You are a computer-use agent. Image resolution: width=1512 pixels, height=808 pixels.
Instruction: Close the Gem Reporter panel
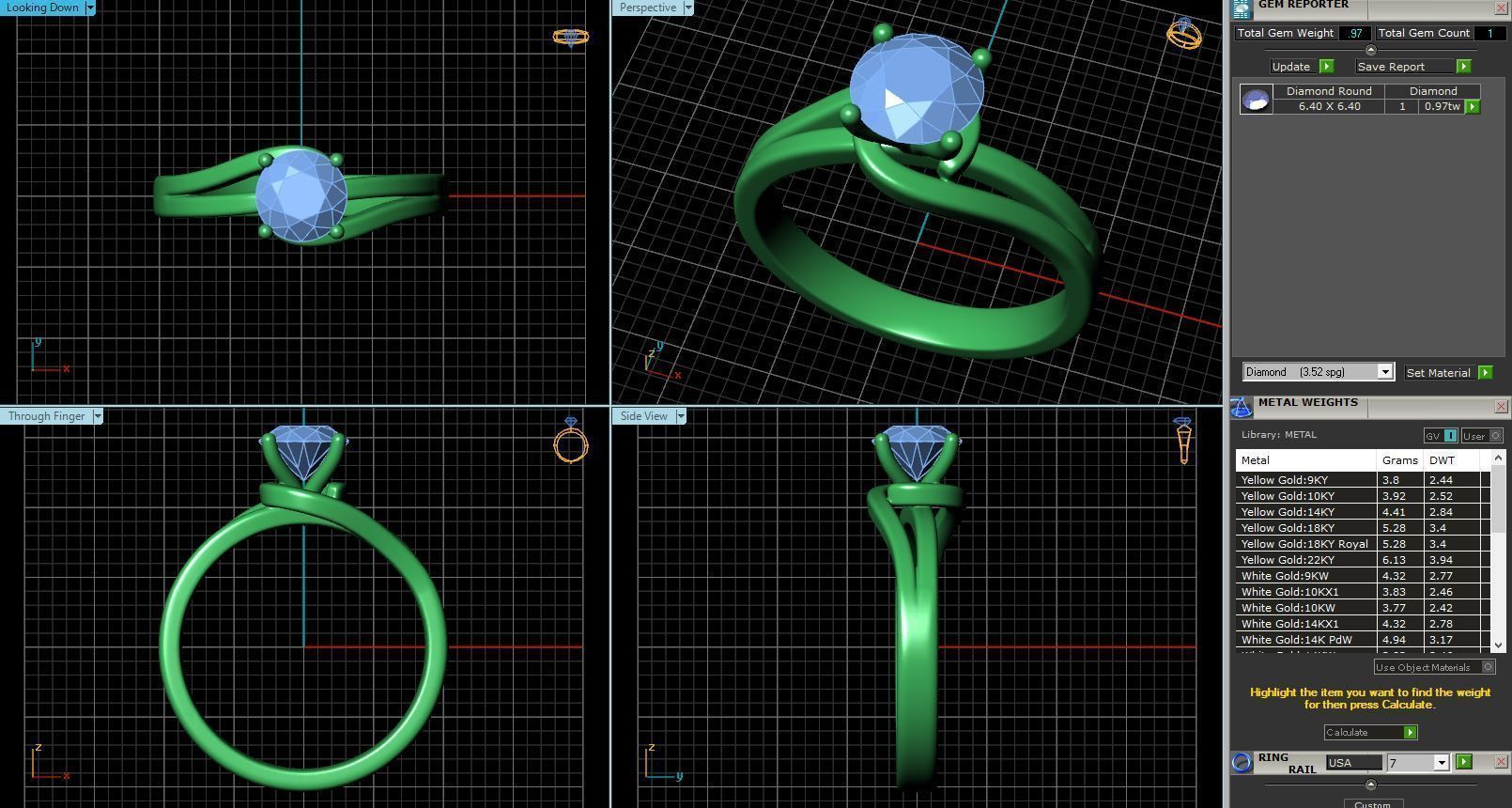(x=1501, y=8)
